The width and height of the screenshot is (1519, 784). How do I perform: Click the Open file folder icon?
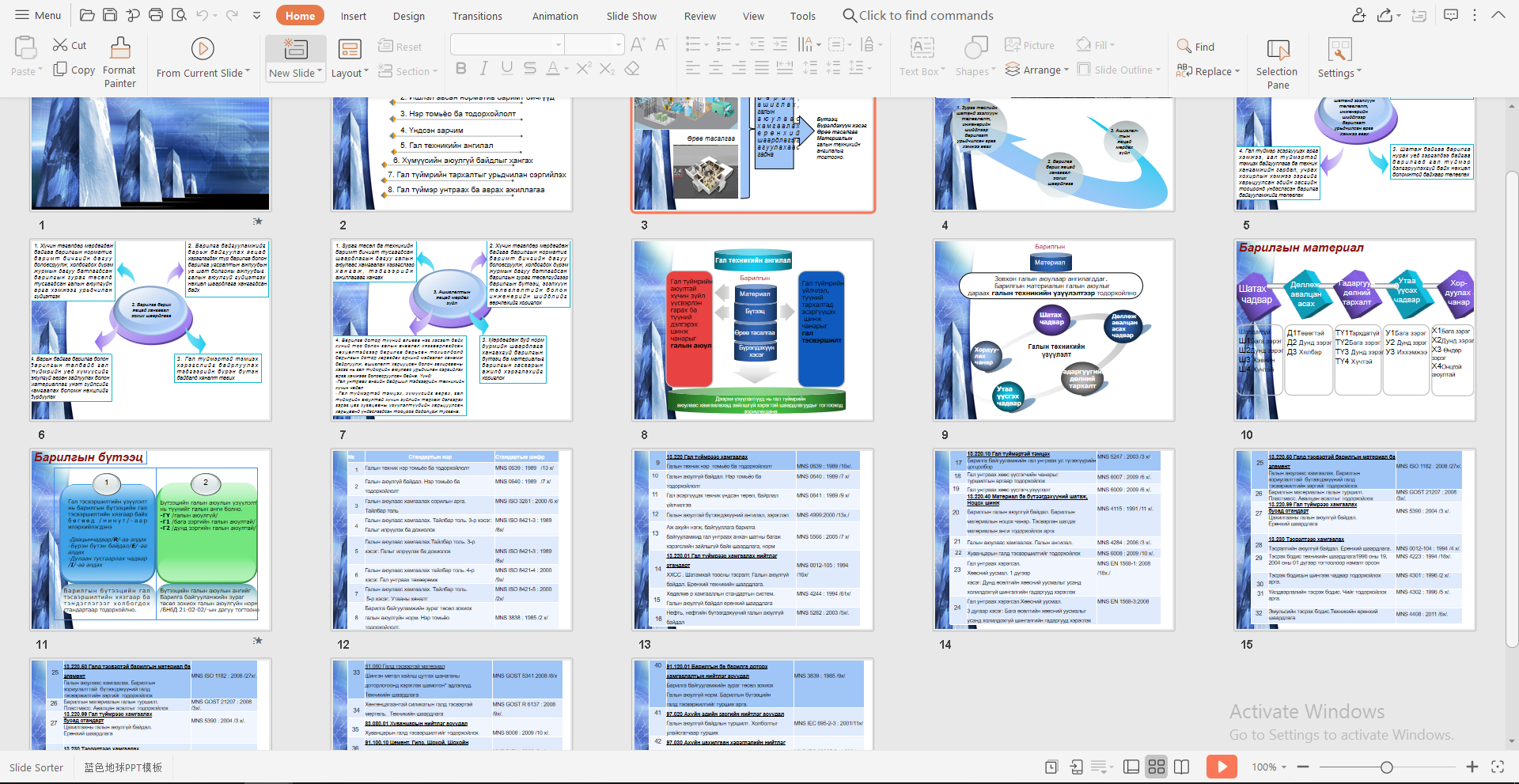point(87,15)
